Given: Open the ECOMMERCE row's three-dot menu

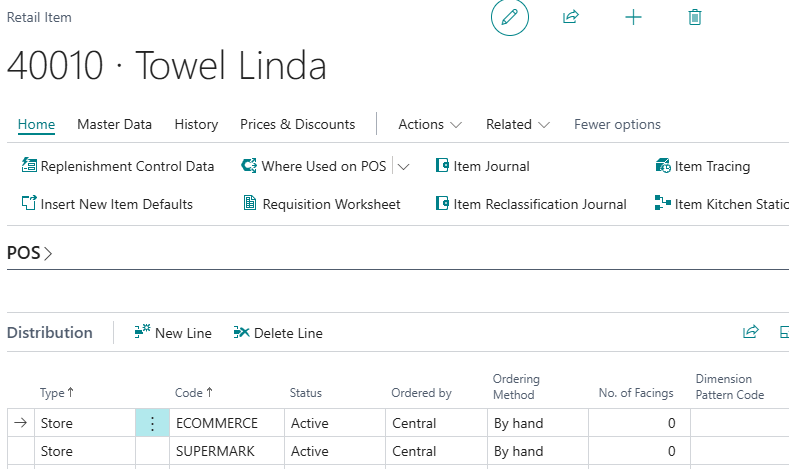Looking at the screenshot, I should [x=152, y=424].
